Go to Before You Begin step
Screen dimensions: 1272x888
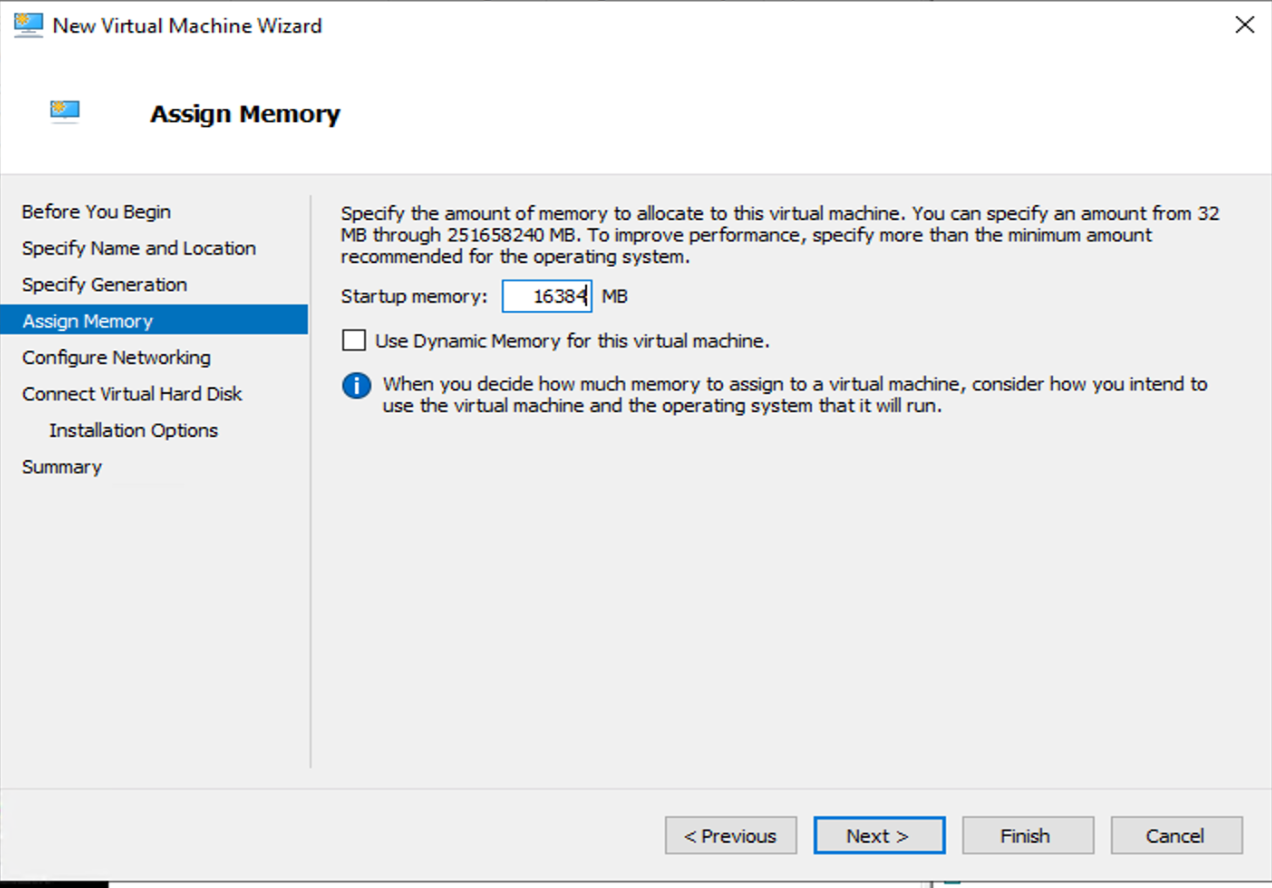(x=96, y=212)
